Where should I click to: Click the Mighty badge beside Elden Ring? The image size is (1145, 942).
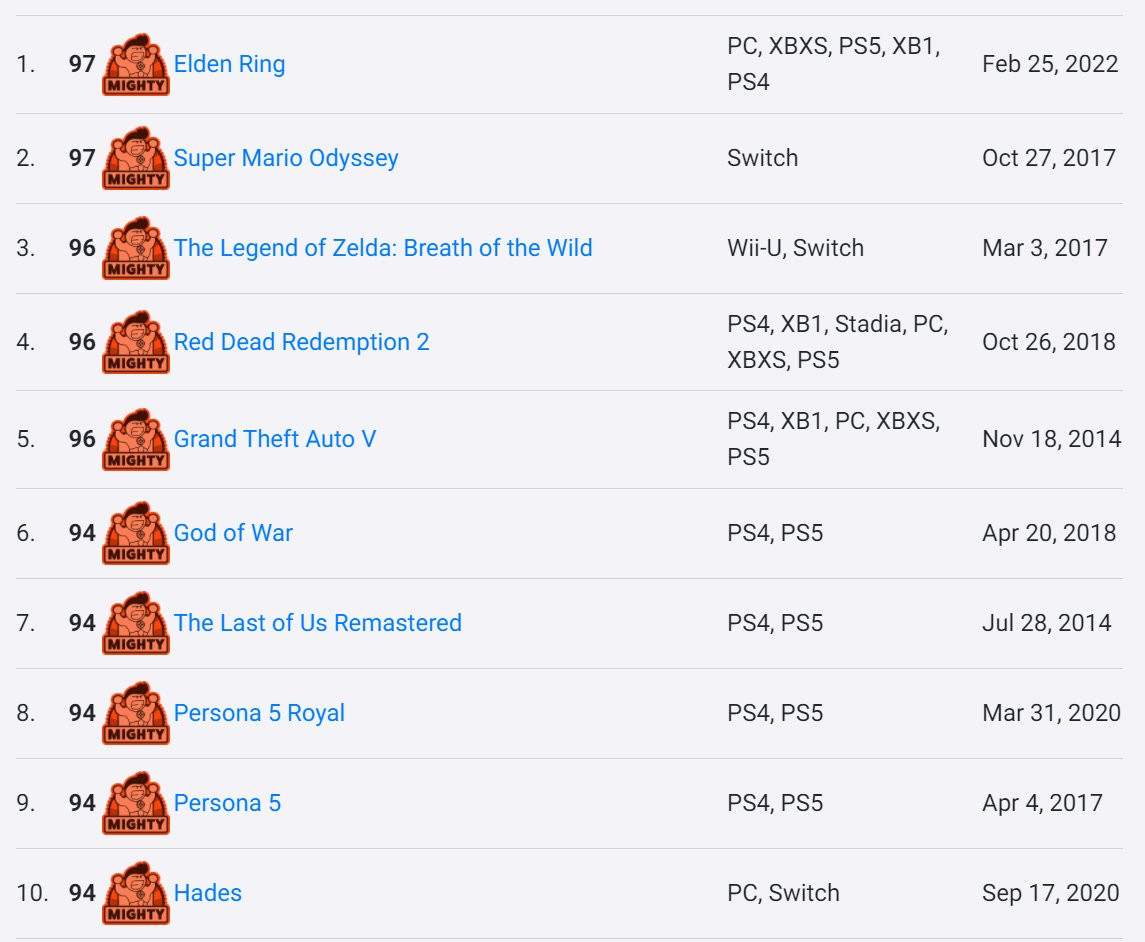coord(136,65)
